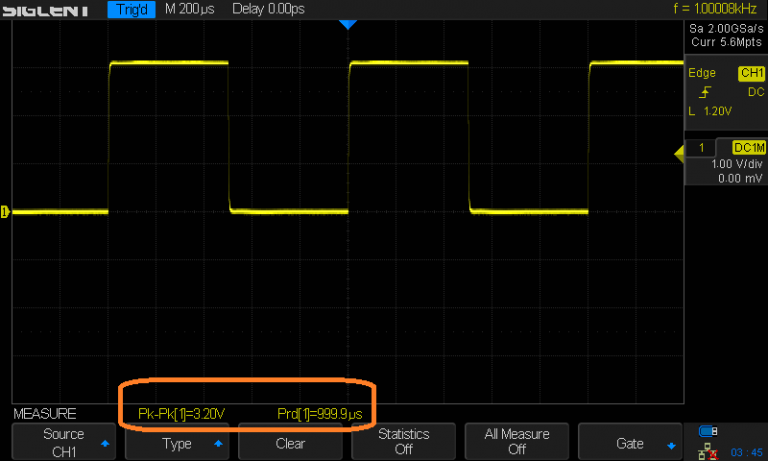Toggle the Statistics Off softkey

point(403,441)
